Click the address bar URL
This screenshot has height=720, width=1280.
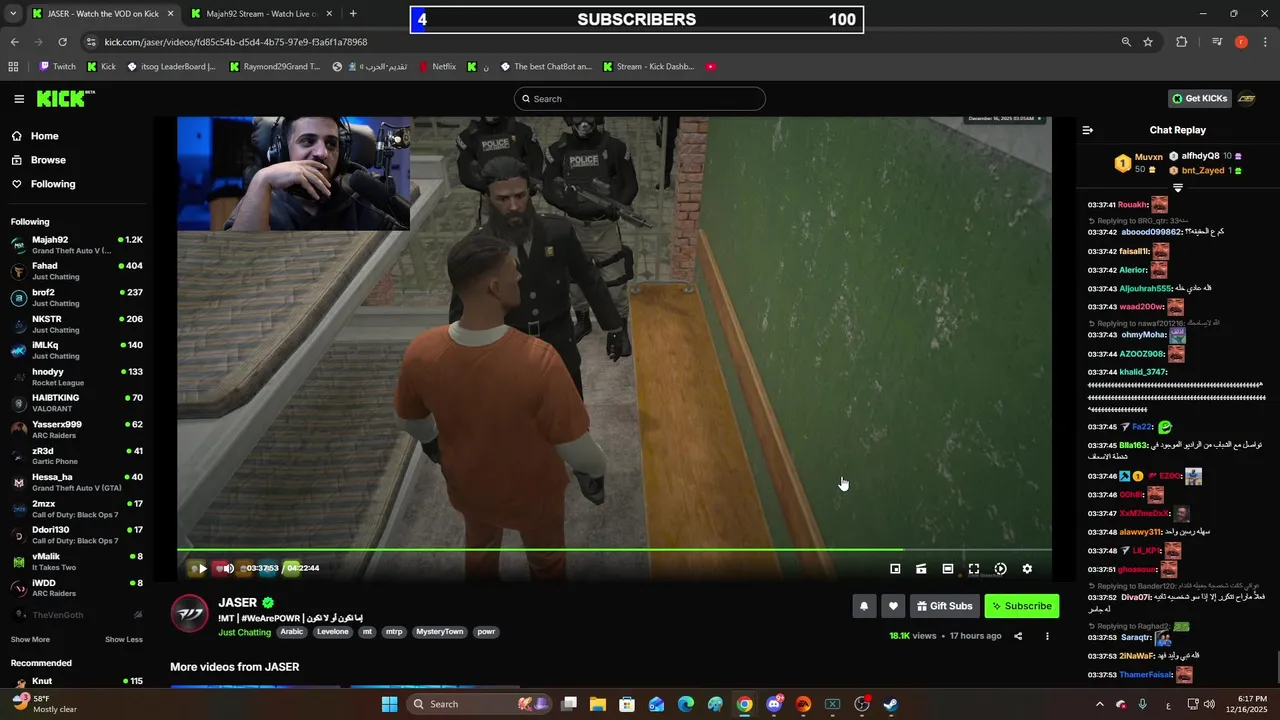point(236,42)
